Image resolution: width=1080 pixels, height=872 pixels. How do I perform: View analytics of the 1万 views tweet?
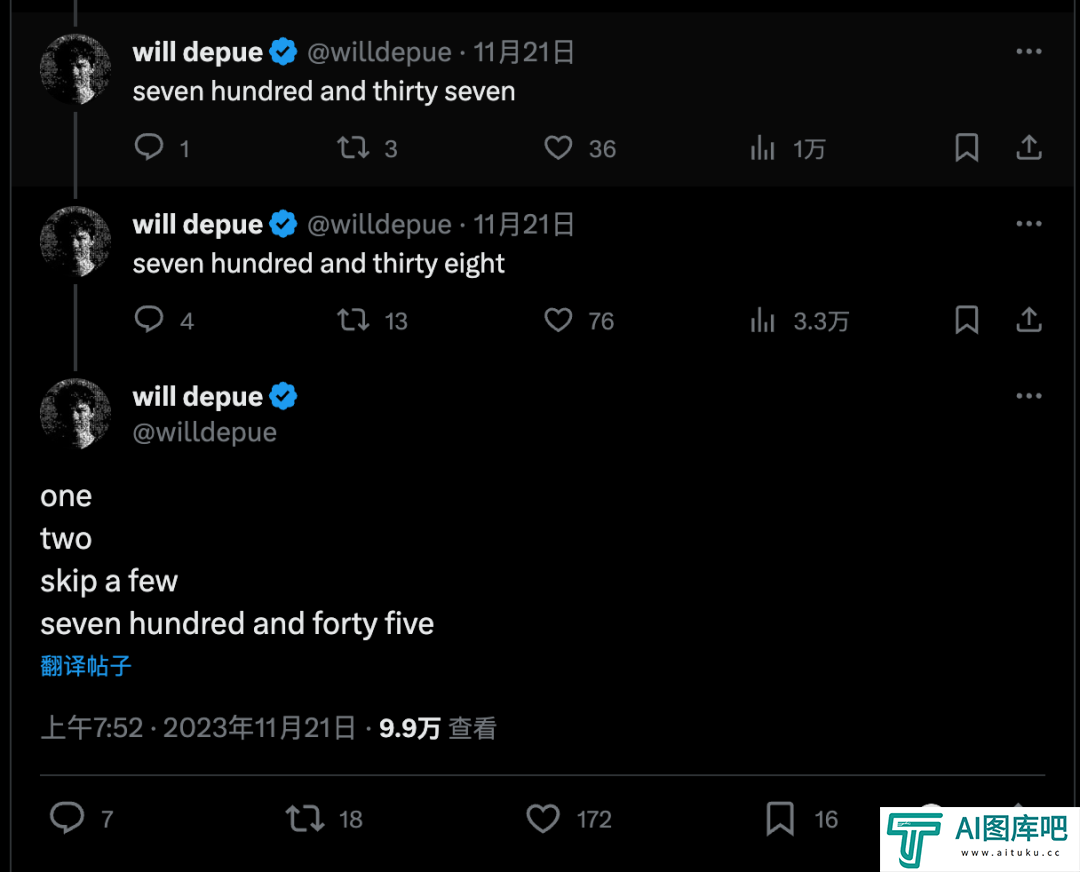[762, 147]
